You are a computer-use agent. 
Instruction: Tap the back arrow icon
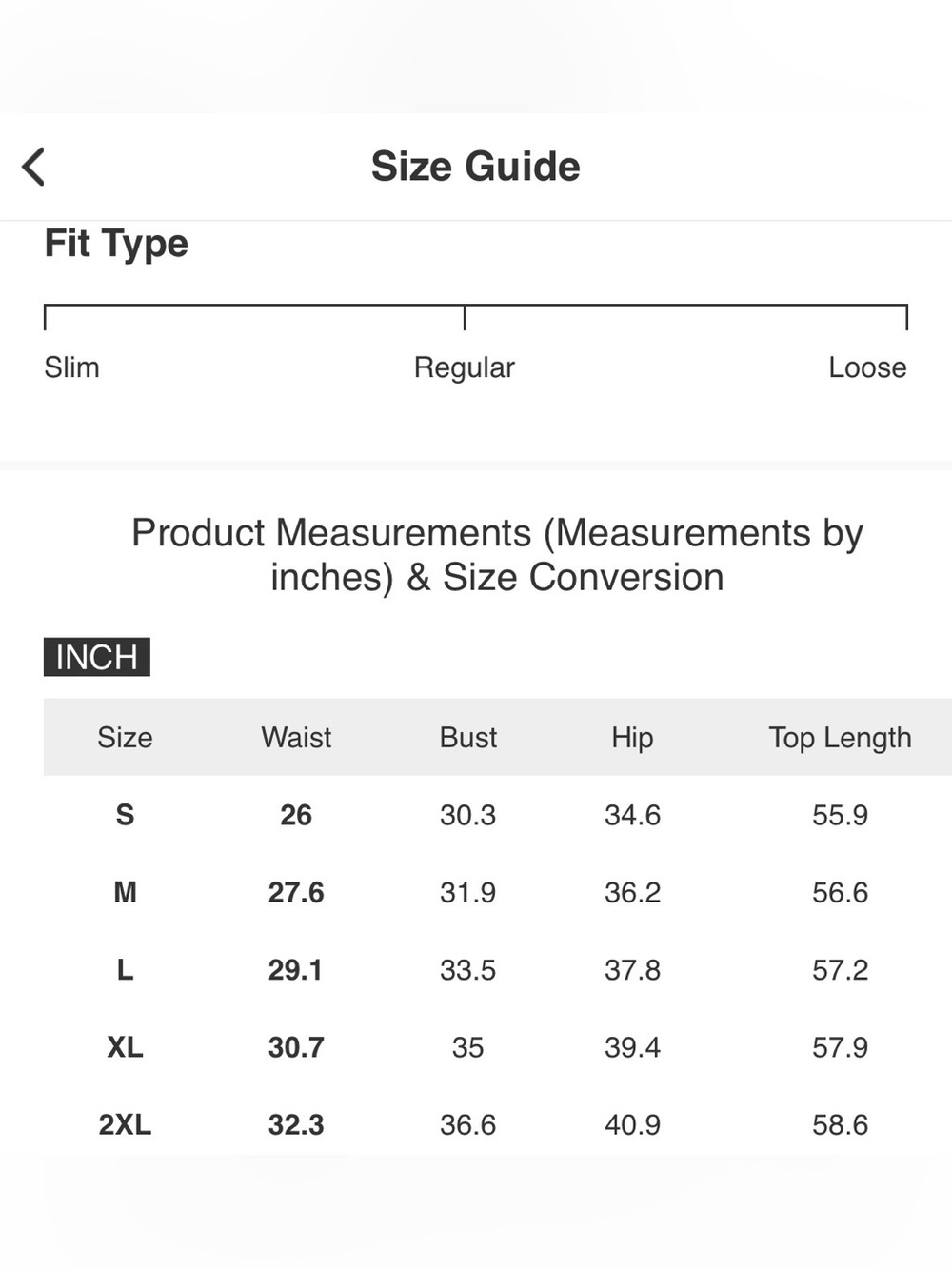tap(33, 167)
